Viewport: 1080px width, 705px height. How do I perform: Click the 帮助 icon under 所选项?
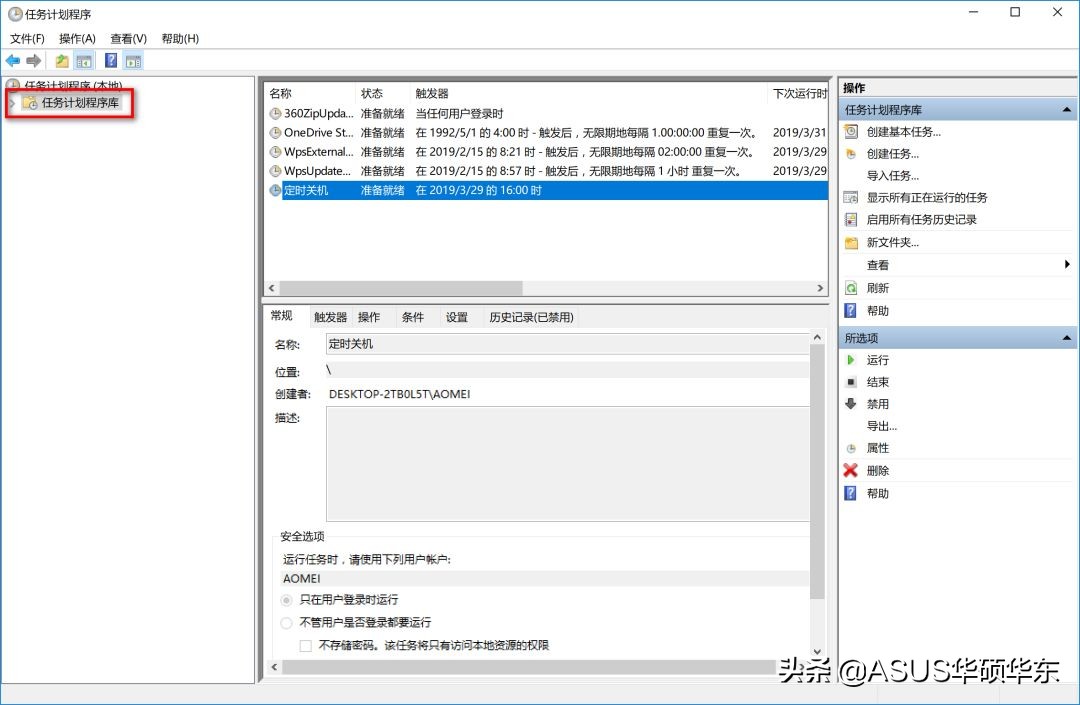(851, 493)
